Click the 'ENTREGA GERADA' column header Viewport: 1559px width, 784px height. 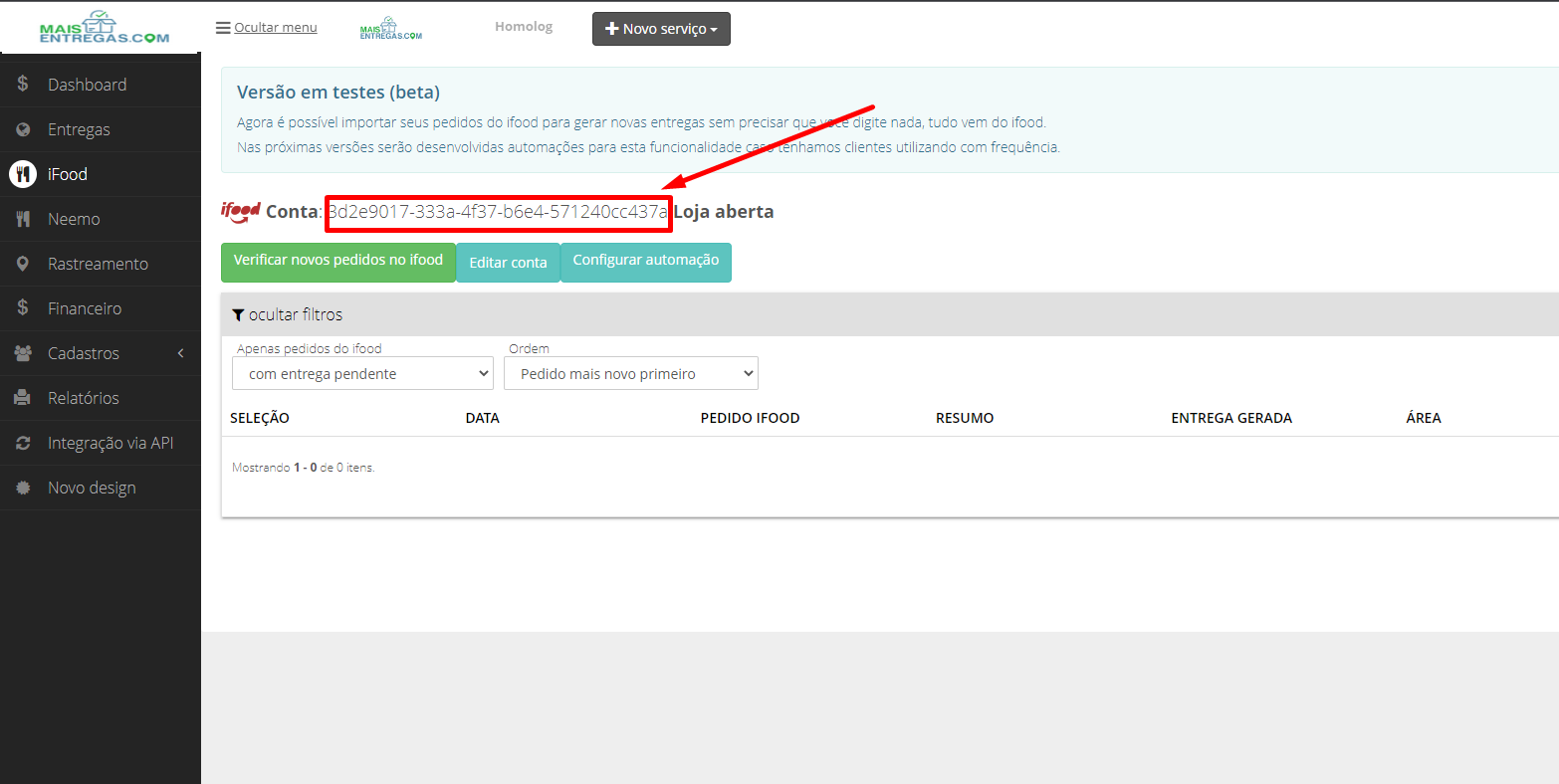(1231, 418)
